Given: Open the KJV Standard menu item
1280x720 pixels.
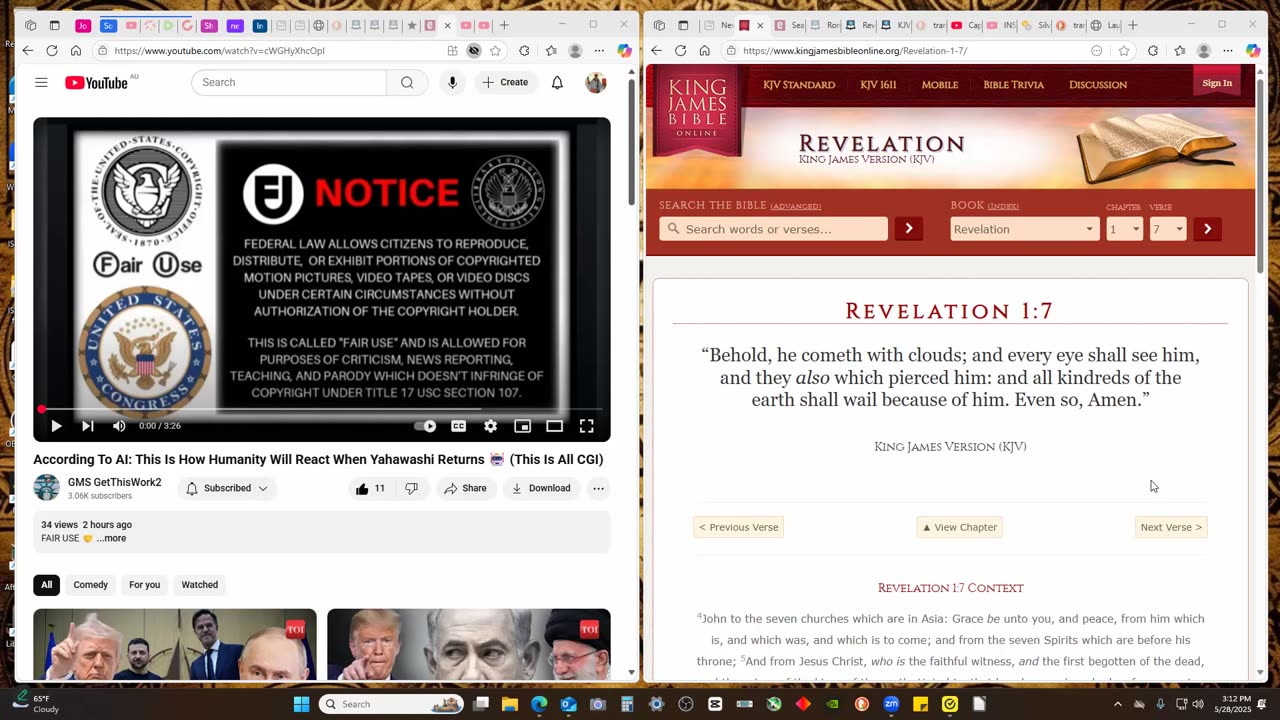Looking at the screenshot, I should pyautogui.click(x=799, y=85).
